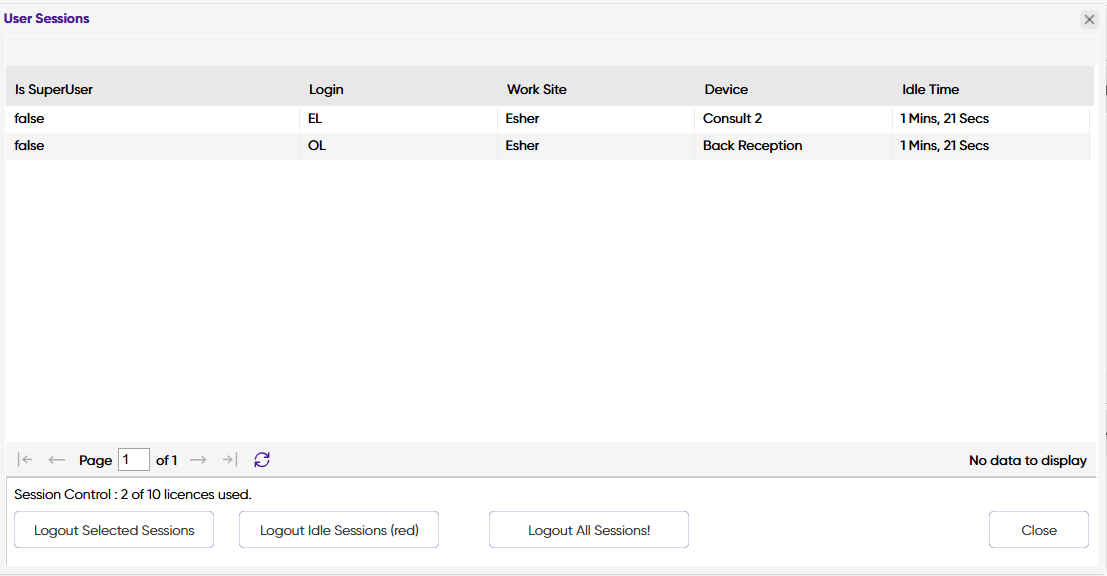Select the EL login cell
The width and height of the screenshot is (1107, 576).
[398, 119]
